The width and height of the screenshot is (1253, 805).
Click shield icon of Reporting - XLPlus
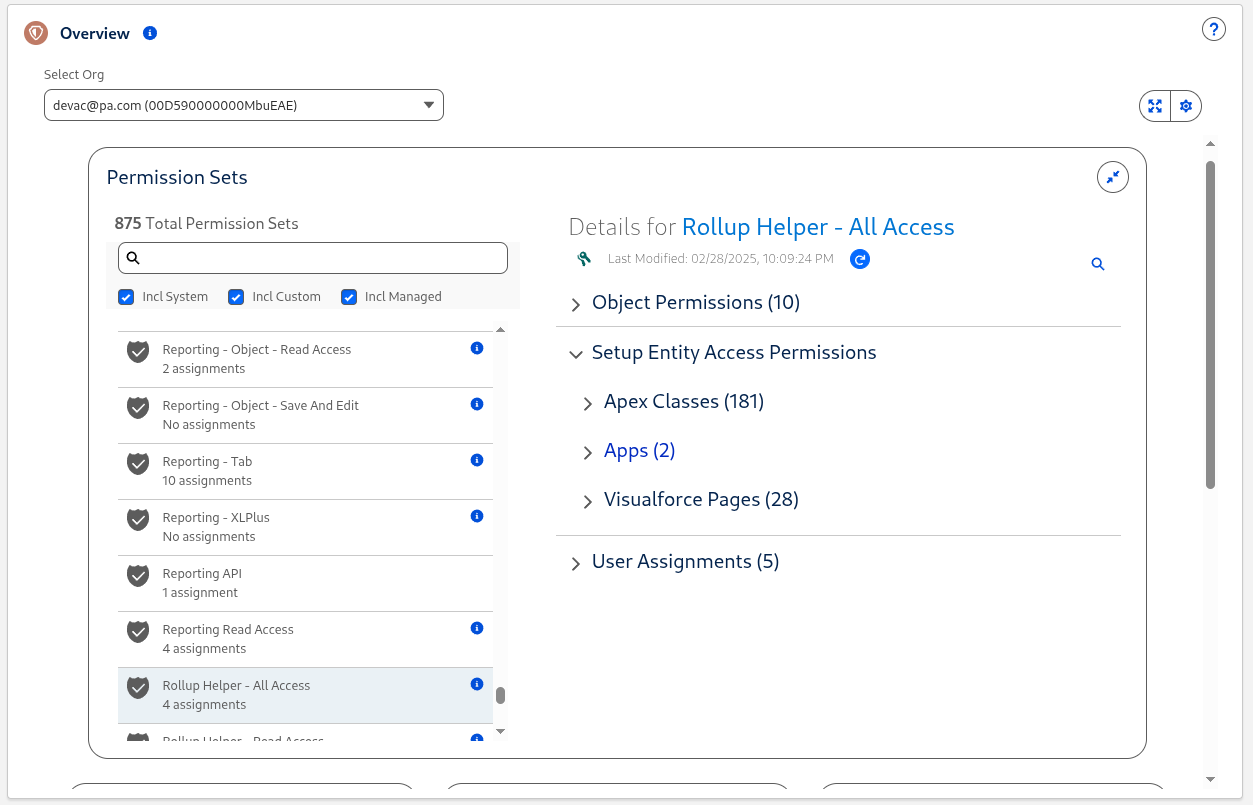pos(138,520)
